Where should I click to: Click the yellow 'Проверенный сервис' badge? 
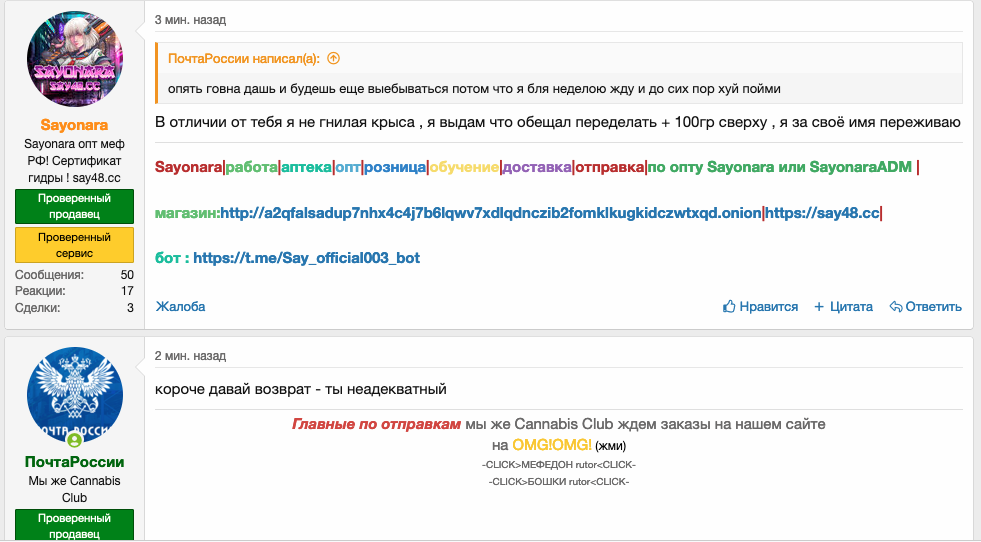click(74, 246)
